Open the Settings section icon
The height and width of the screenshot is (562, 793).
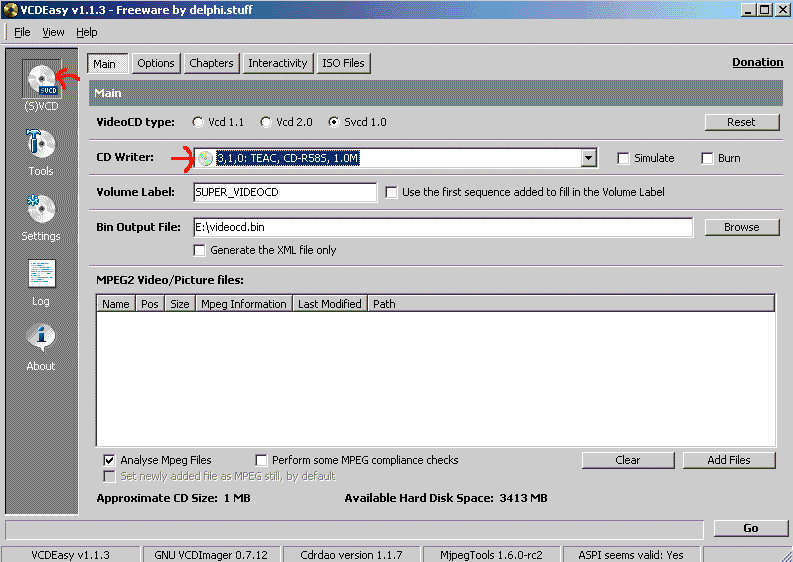tap(41, 209)
